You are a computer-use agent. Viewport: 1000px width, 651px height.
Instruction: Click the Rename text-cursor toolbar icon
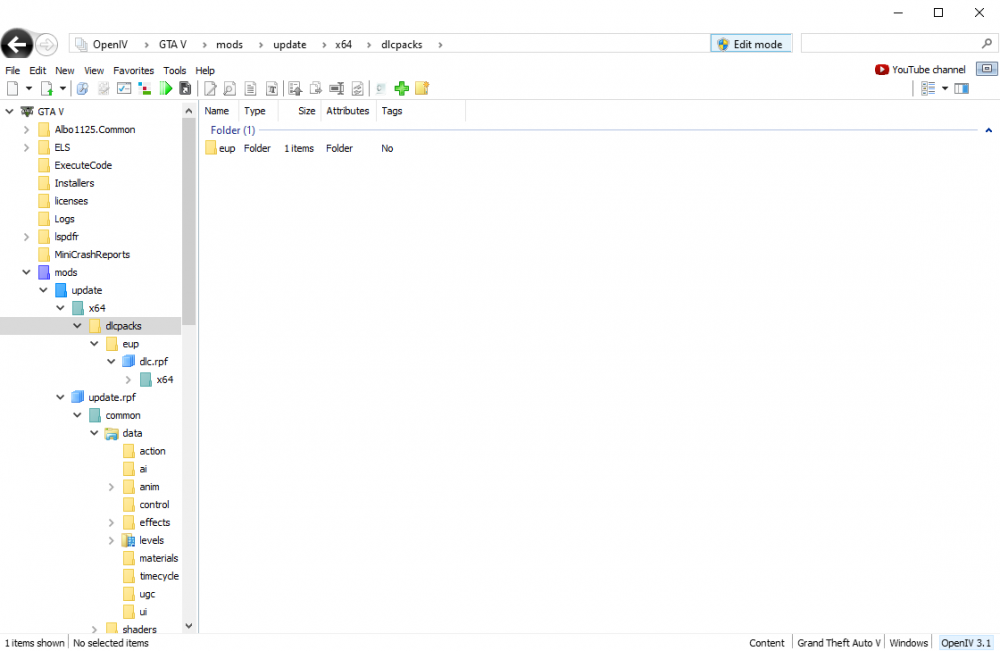click(337, 89)
